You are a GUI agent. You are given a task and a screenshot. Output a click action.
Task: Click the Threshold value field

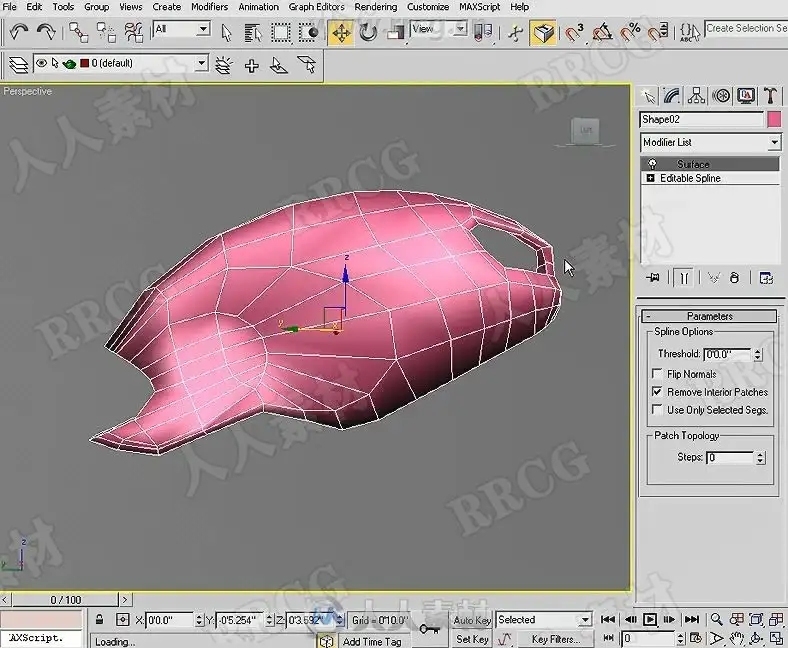pyautogui.click(x=727, y=354)
